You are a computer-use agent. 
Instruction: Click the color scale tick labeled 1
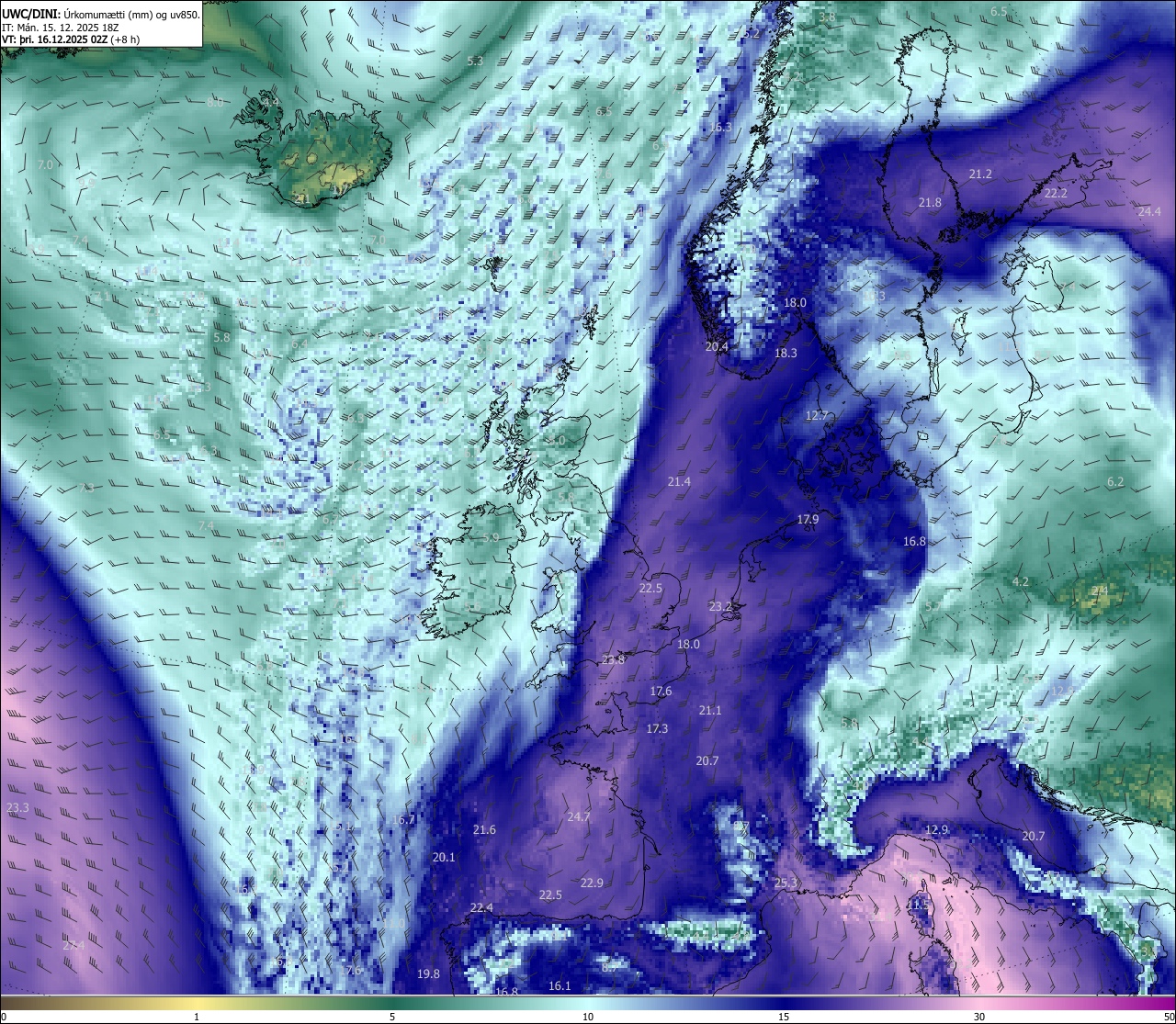[x=197, y=1016]
